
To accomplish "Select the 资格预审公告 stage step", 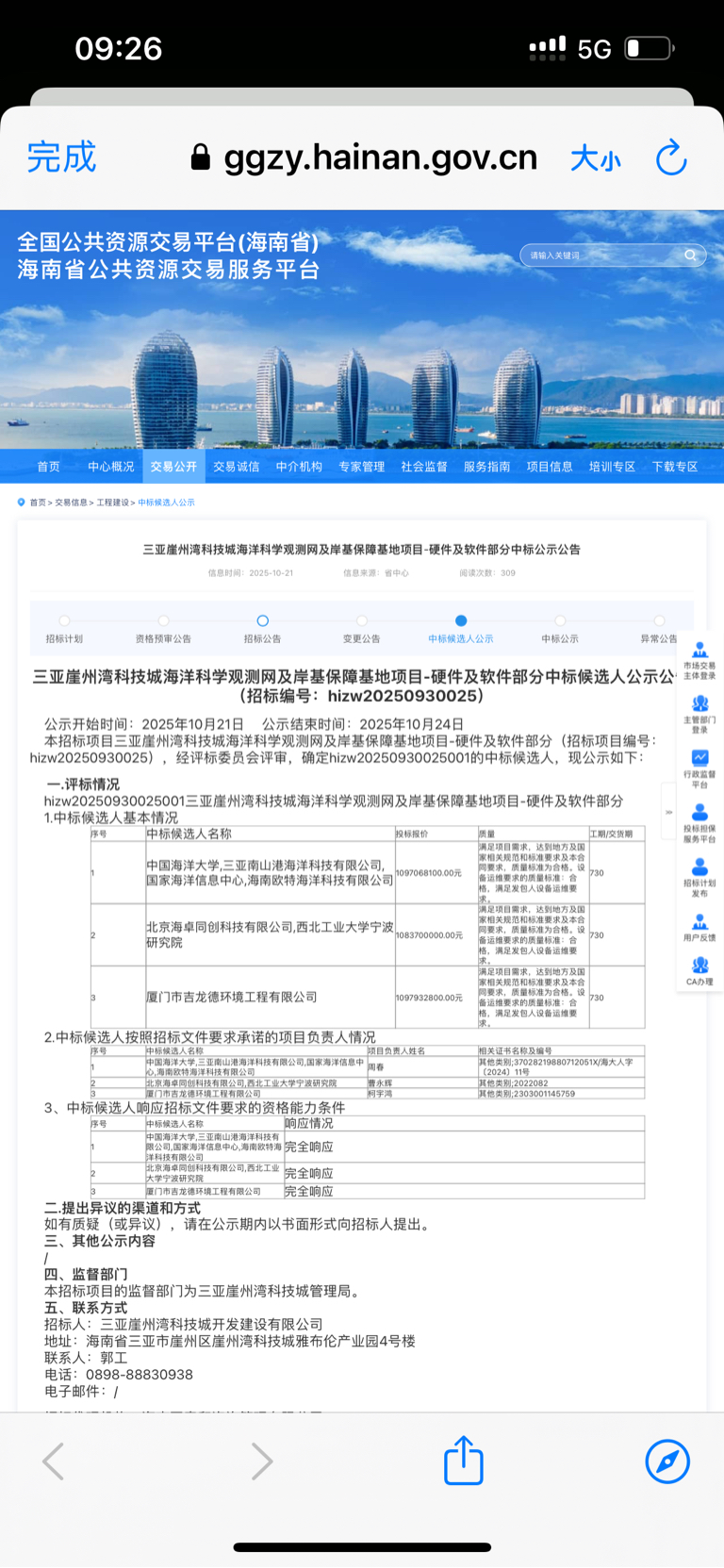I will [163, 630].
